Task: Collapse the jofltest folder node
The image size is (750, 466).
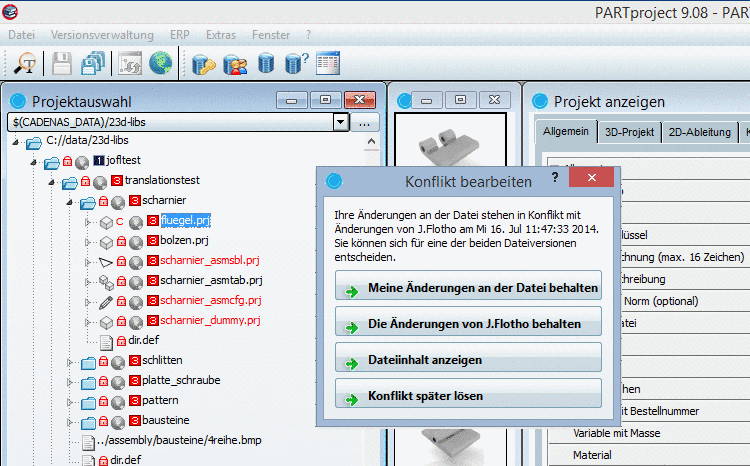Action: tap(33, 162)
